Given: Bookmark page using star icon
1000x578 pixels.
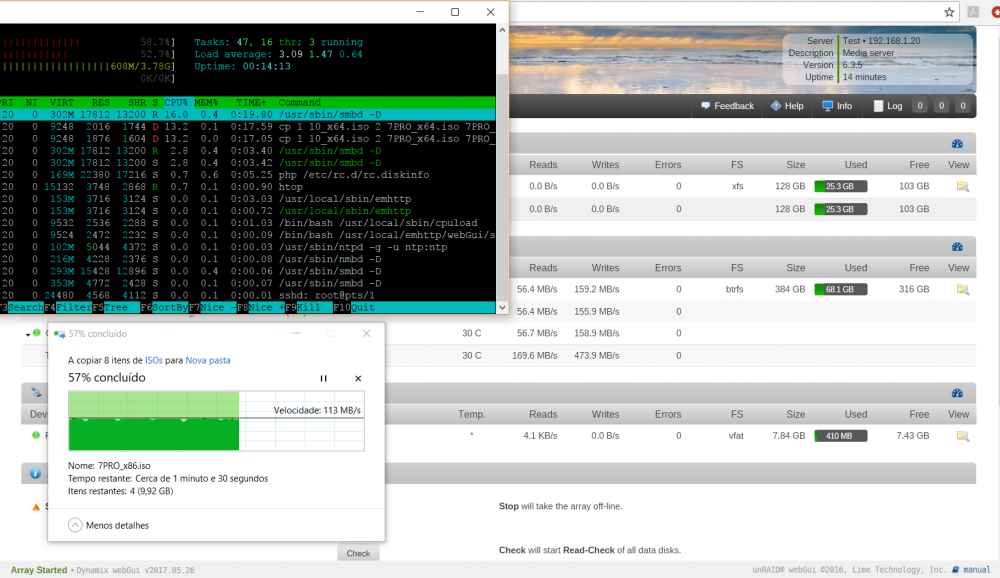Looking at the screenshot, I should (949, 12).
